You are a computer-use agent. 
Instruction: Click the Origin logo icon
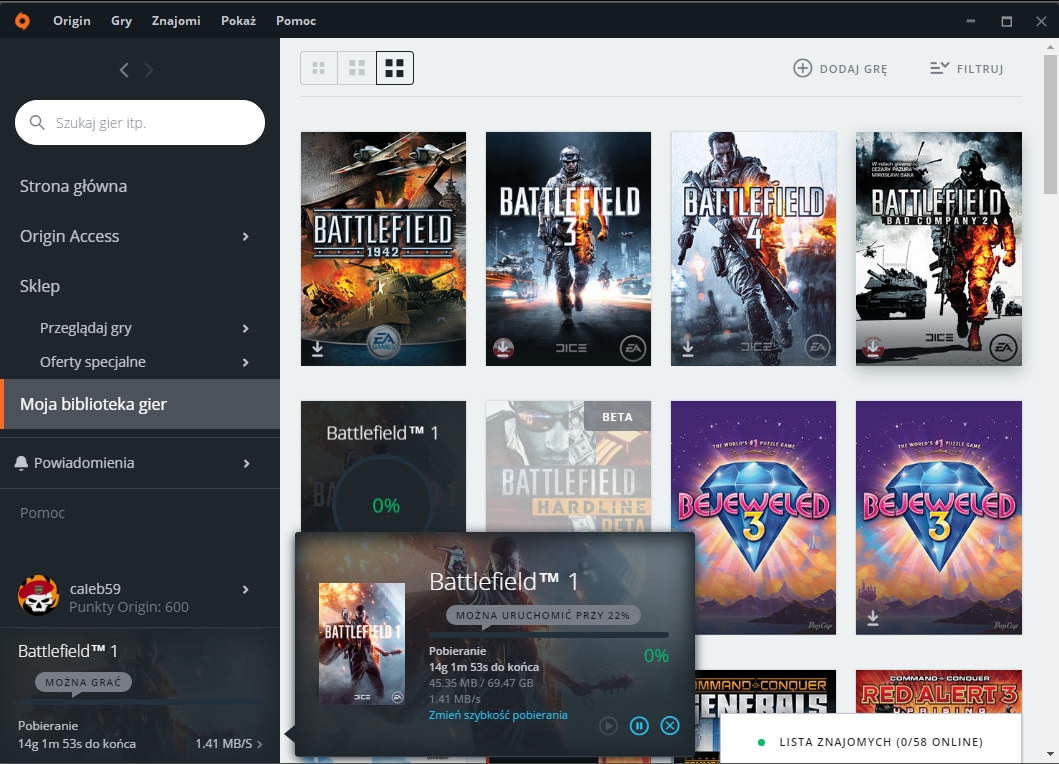click(22, 21)
